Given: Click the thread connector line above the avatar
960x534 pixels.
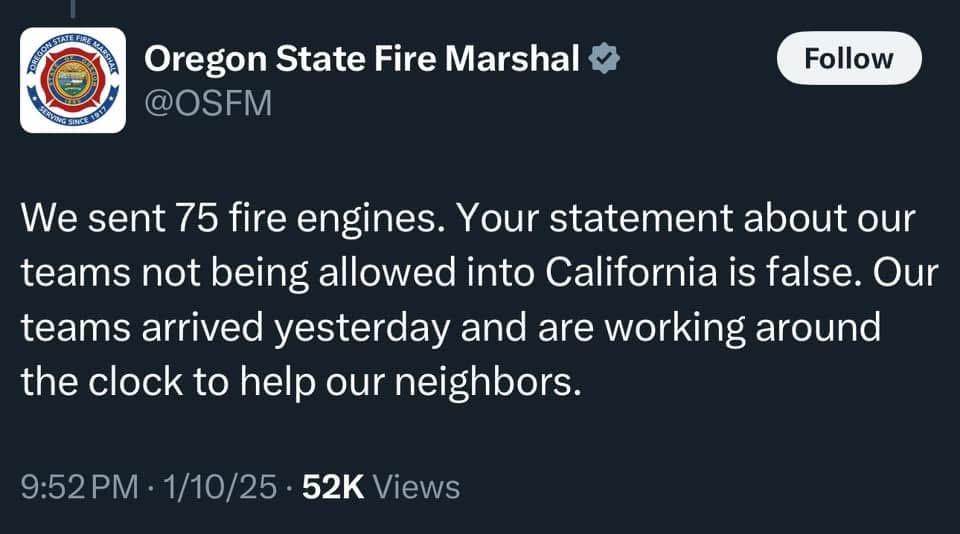Looking at the screenshot, I should pyautogui.click(x=73, y=9).
